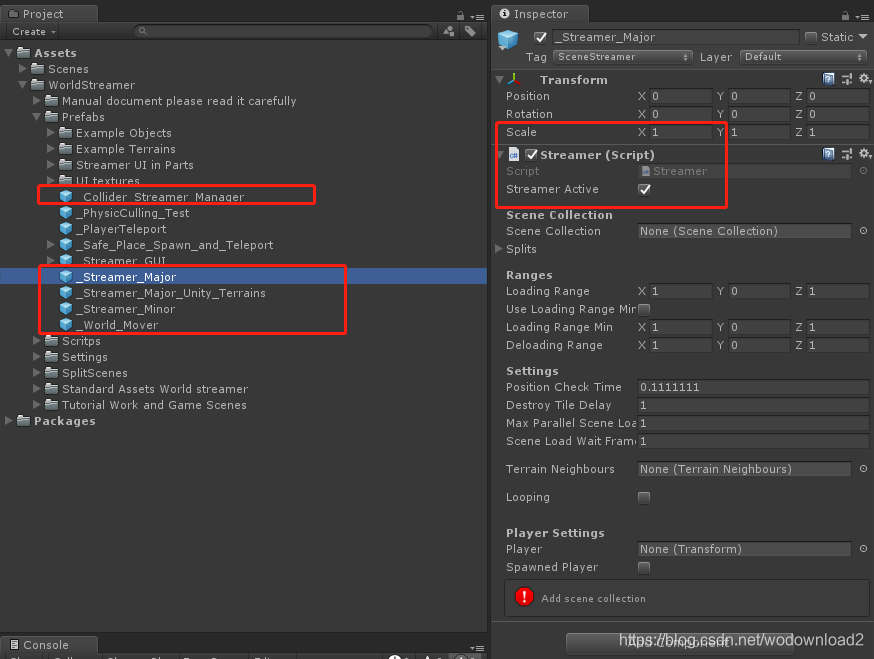Viewport: 874px width, 659px height.
Task: Click the _PlayerTeleport prefab cube icon
Action: coord(66,229)
